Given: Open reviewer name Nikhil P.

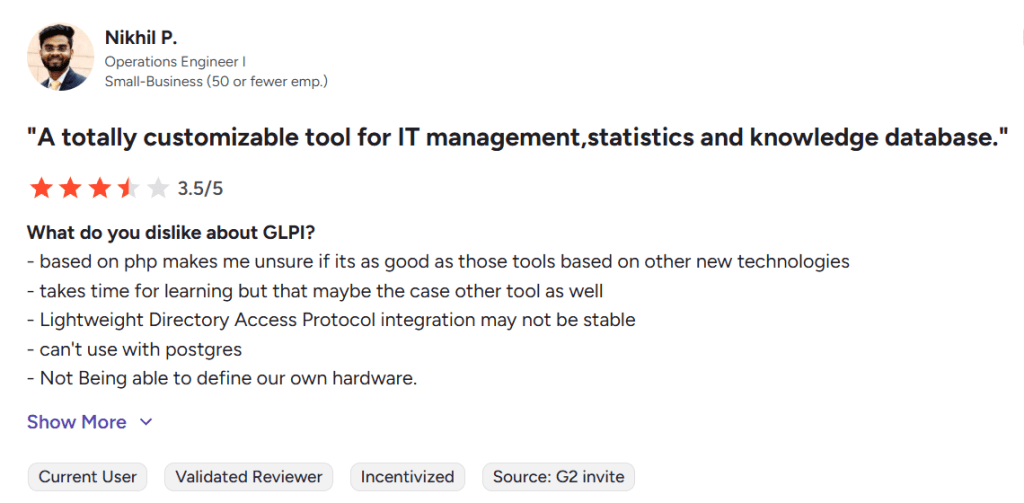Looking at the screenshot, I should tap(141, 38).
